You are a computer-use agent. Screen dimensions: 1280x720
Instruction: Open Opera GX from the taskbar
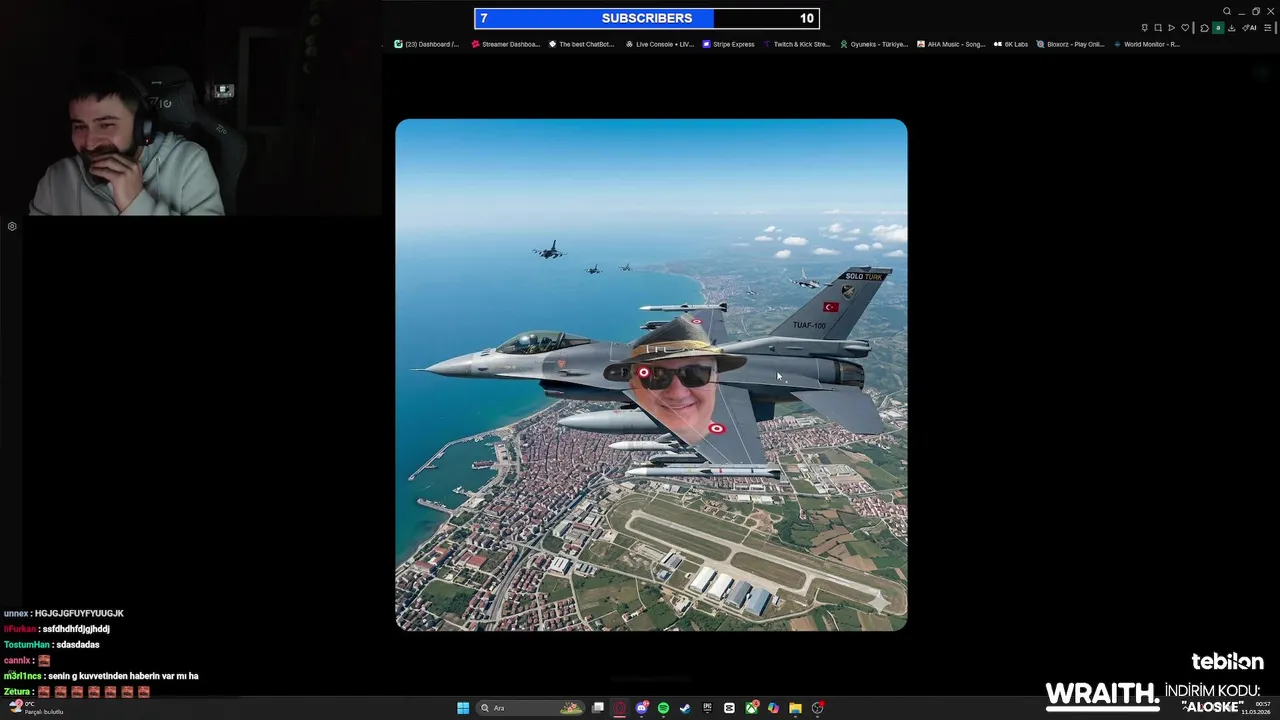pyautogui.click(x=619, y=708)
